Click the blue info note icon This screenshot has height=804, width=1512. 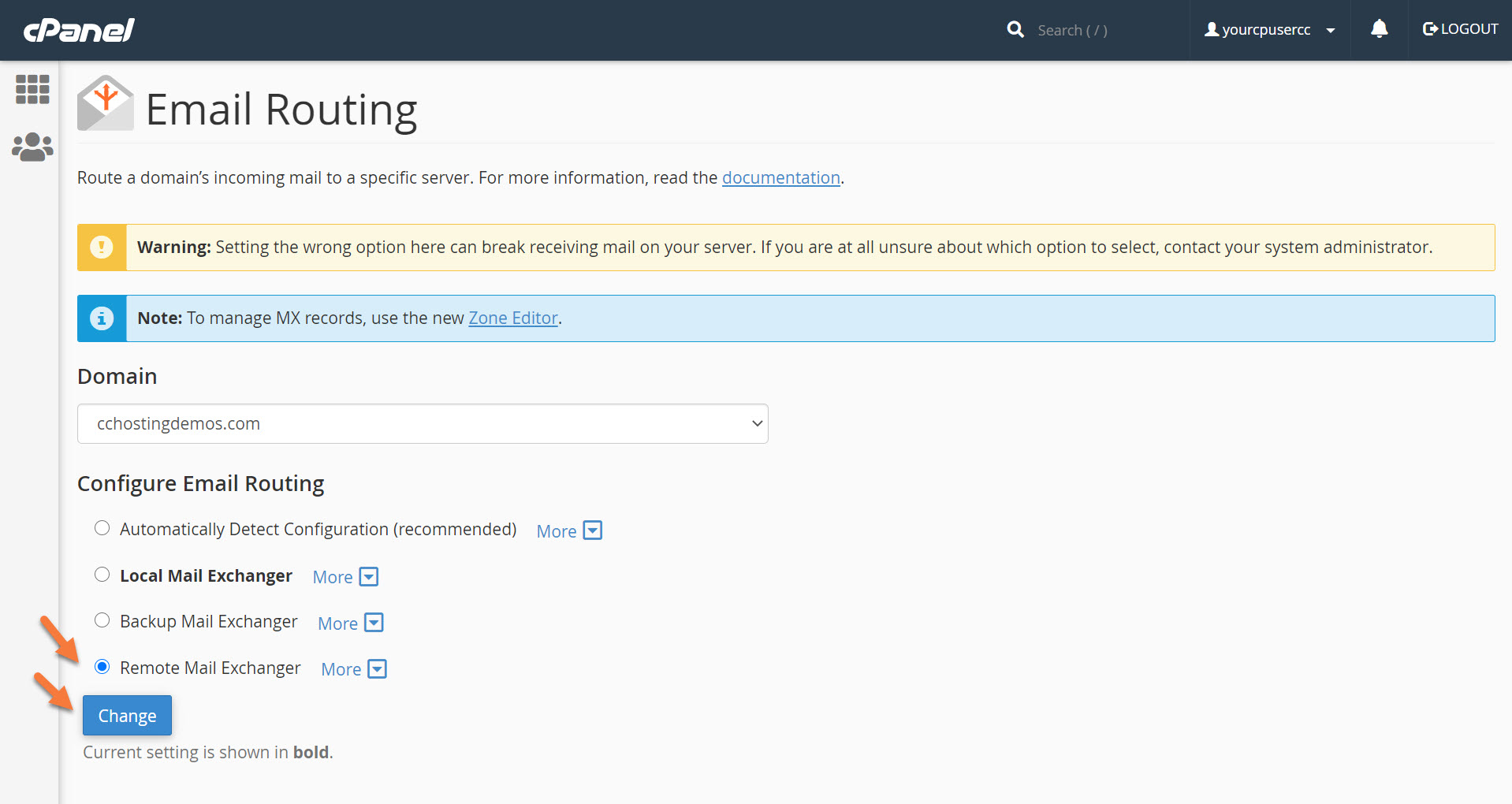pyautogui.click(x=102, y=318)
